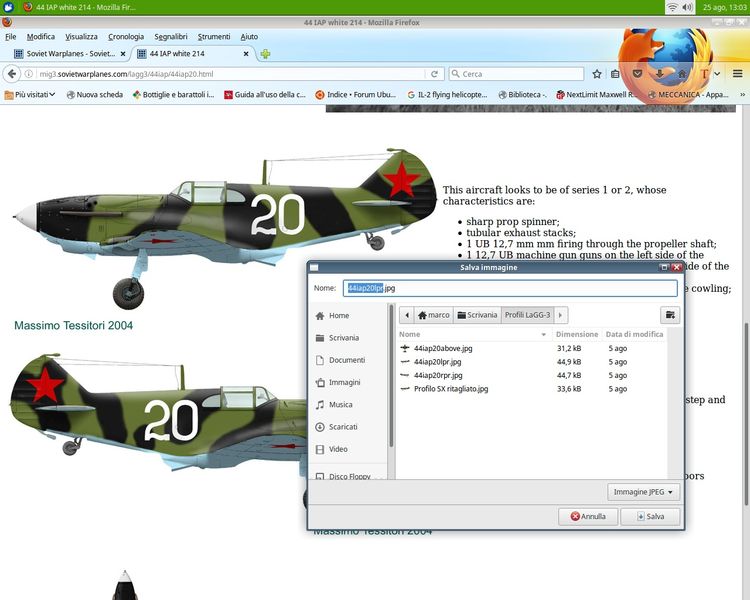The image size is (750, 600).
Task: Go to marco folder in path bar
Action: coord(433,315)
